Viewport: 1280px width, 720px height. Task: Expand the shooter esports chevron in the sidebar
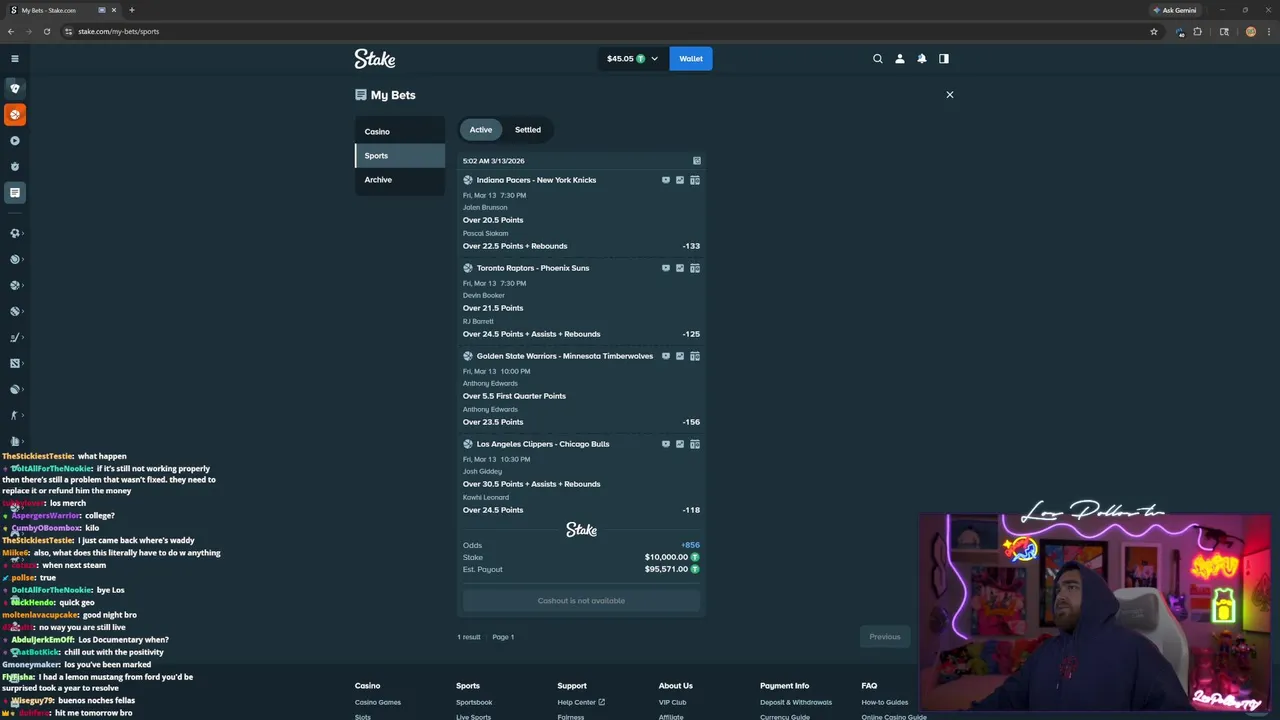click(23, 415)
